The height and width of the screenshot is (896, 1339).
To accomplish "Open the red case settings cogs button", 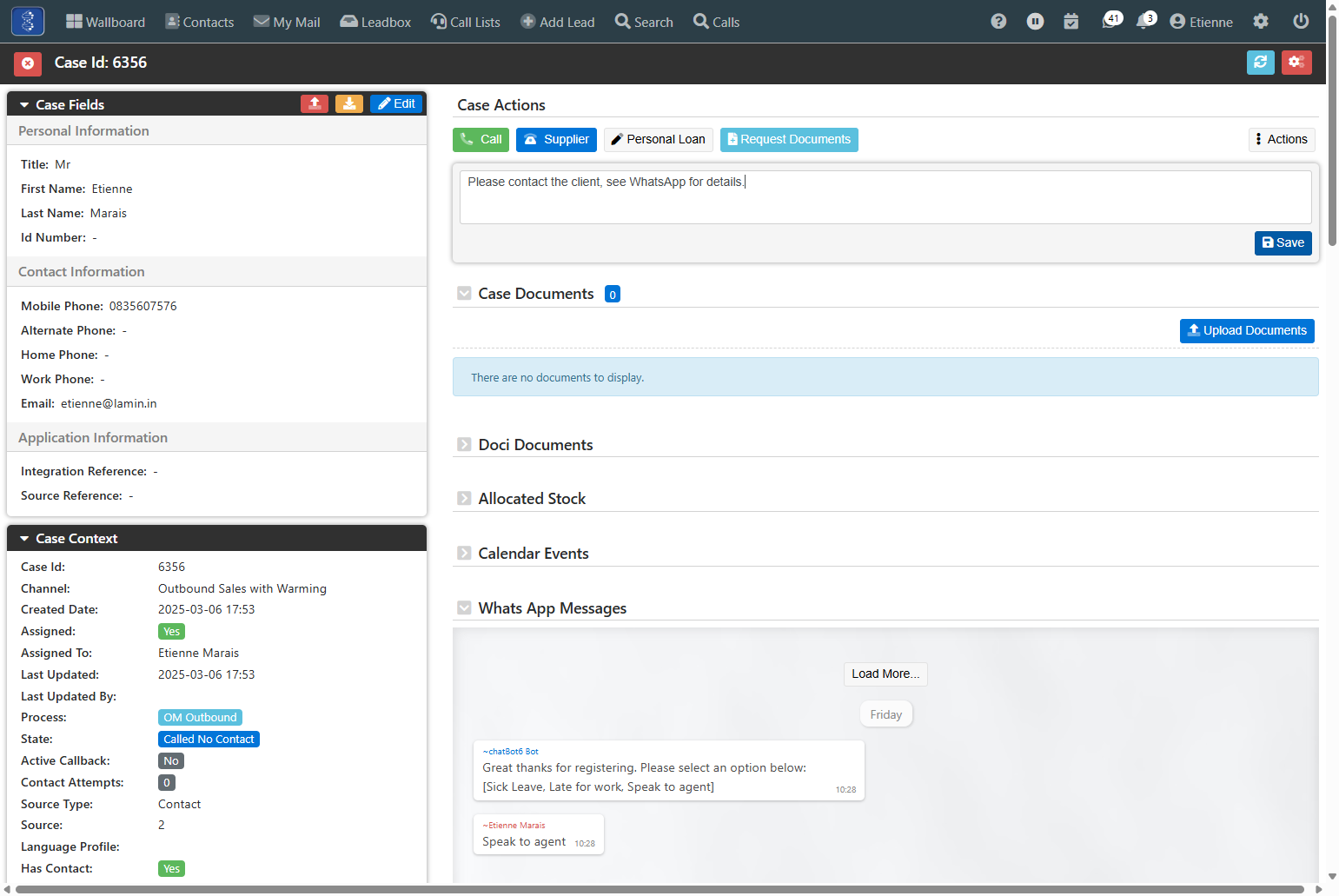I will click(1296, 63).
